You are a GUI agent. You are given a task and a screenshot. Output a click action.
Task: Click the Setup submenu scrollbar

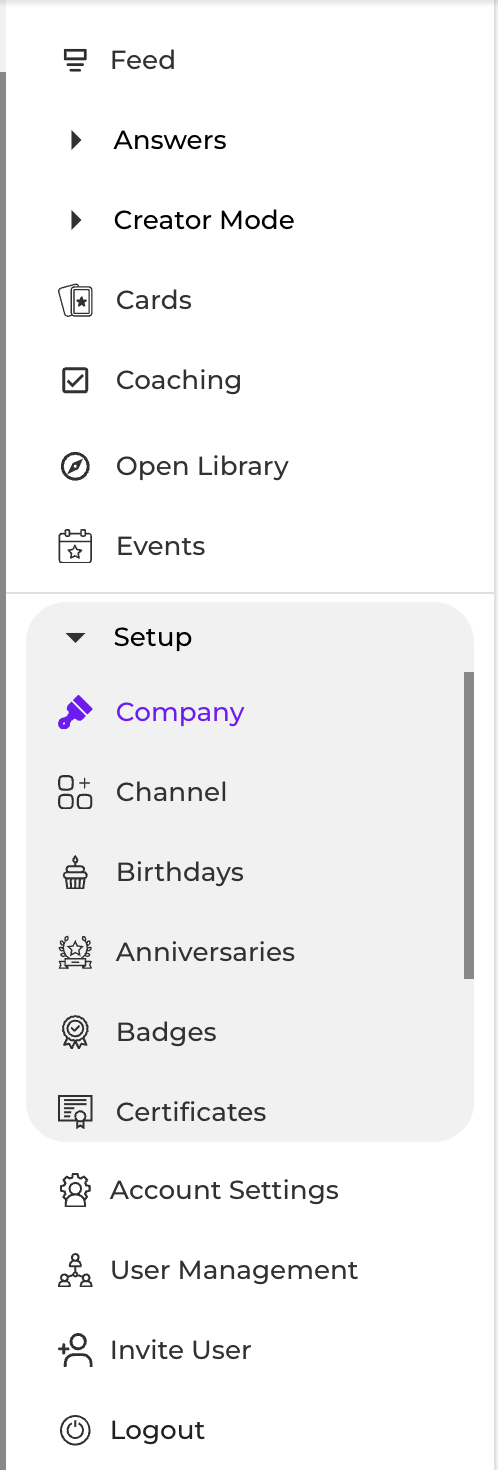(x=469, y=825)
